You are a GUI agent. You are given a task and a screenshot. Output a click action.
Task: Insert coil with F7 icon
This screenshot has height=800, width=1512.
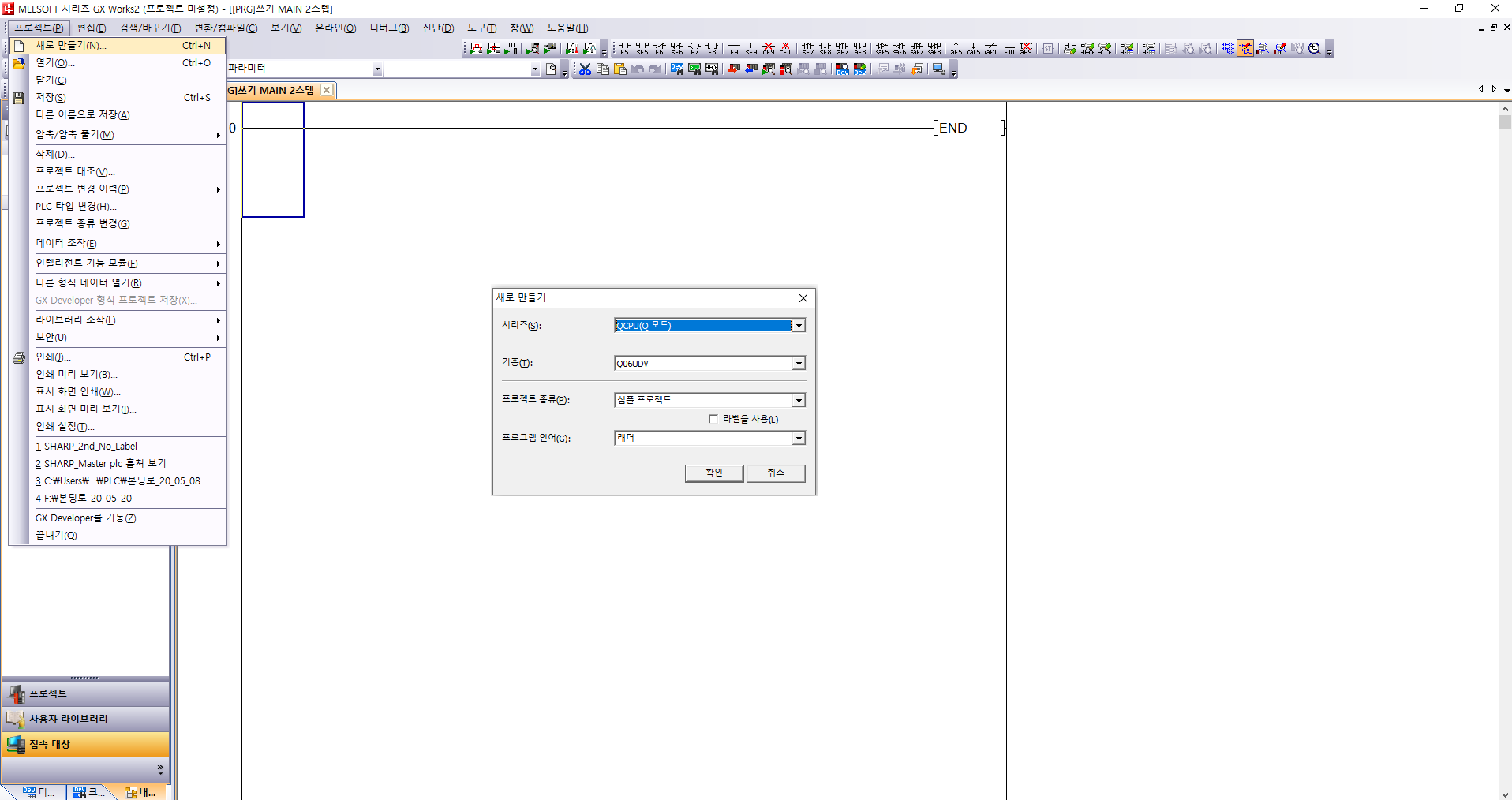click(694, 48)
